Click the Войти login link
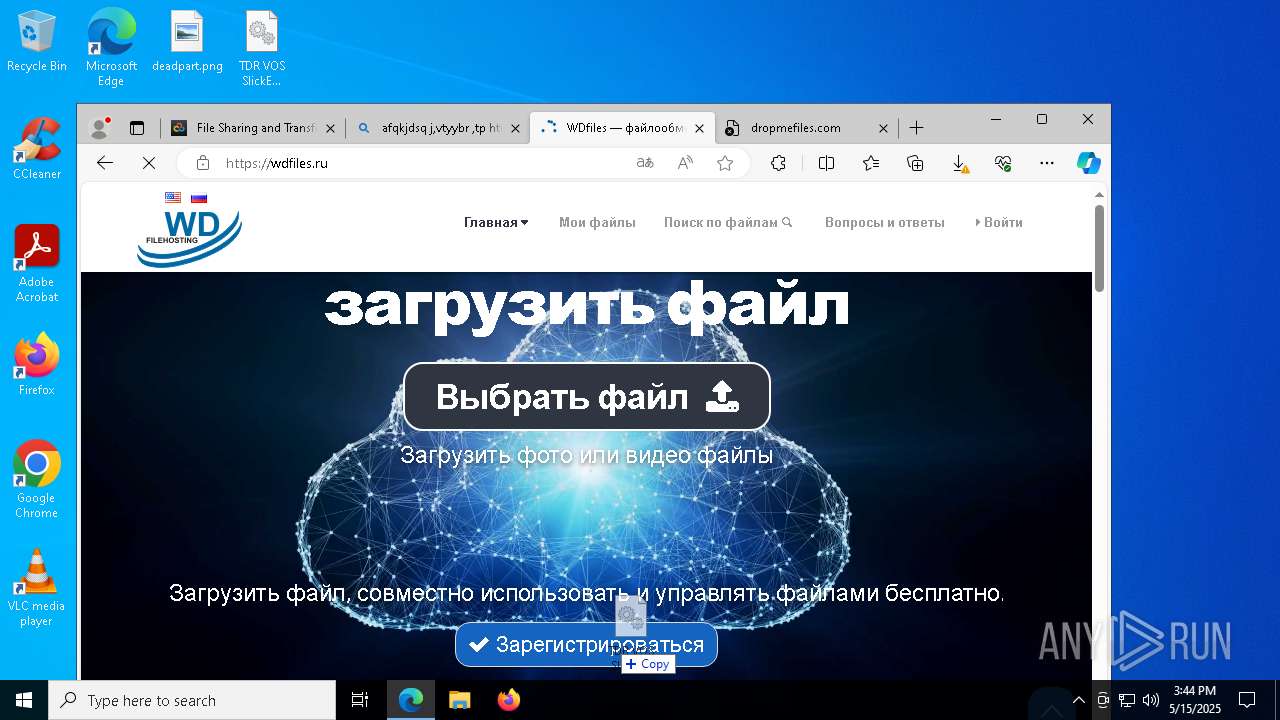Screen dimensions: 1280x720 (999, 222)
